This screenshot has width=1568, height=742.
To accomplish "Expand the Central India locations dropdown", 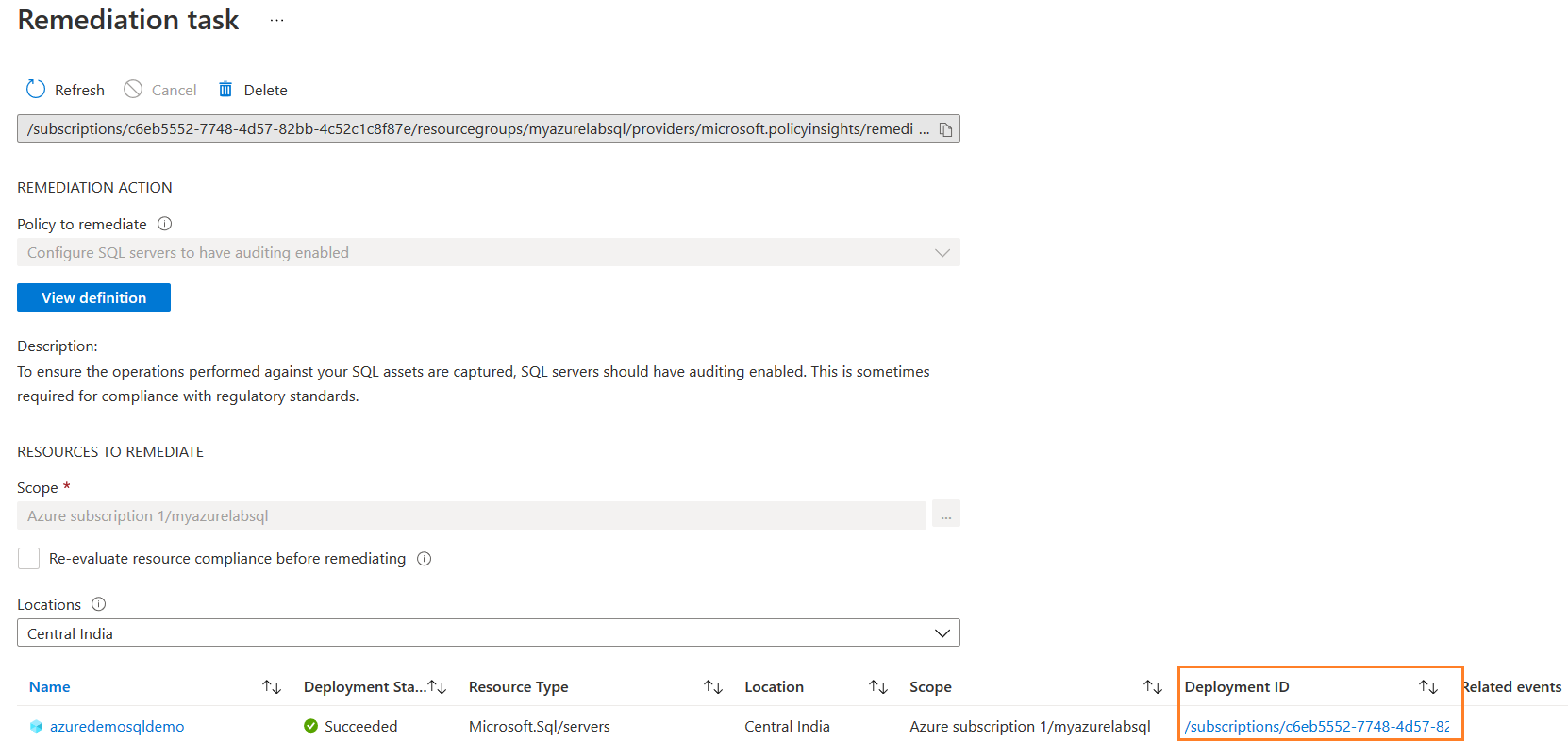I will click(x=942, y=633).
